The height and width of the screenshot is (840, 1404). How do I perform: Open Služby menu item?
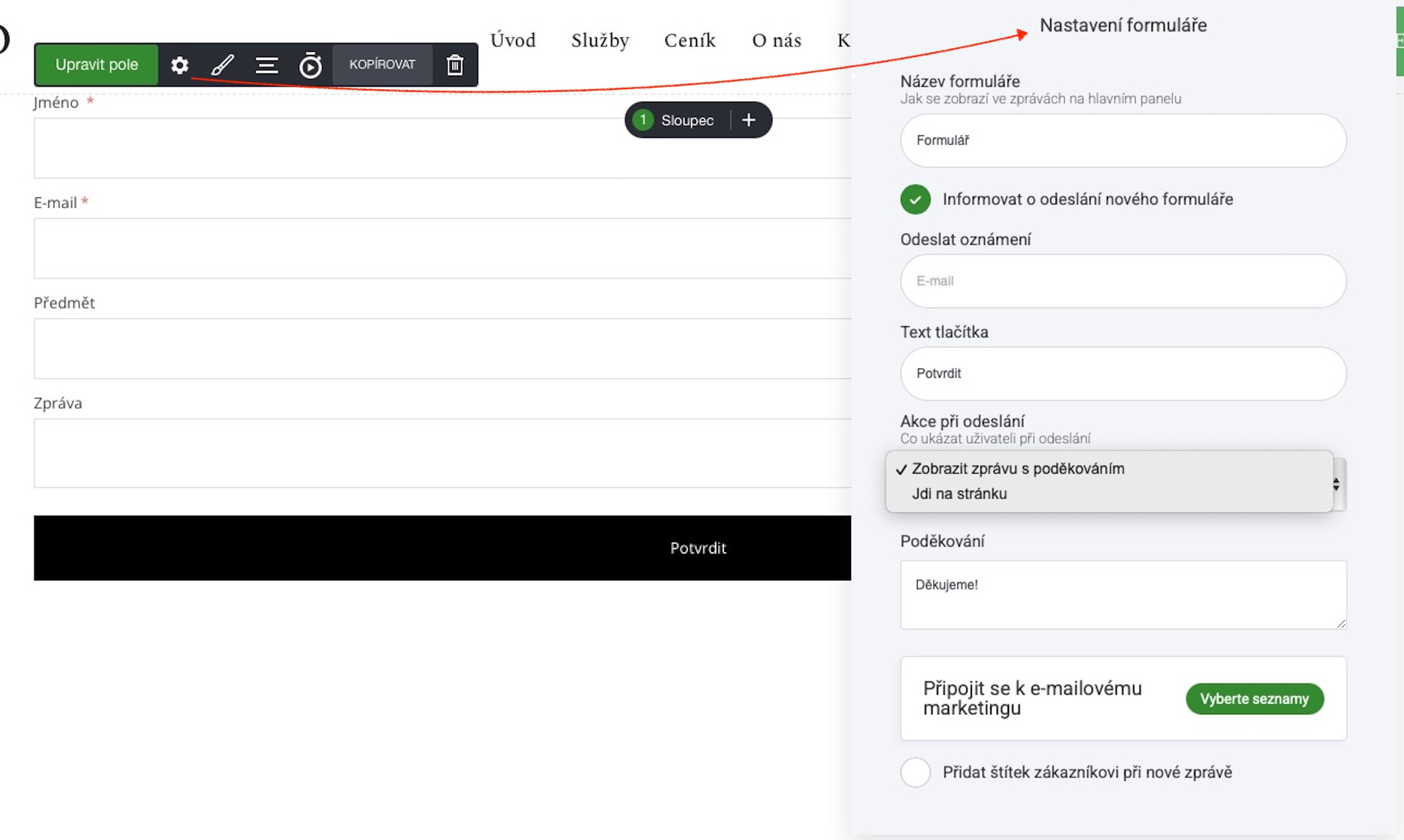(x=600, y=40)
